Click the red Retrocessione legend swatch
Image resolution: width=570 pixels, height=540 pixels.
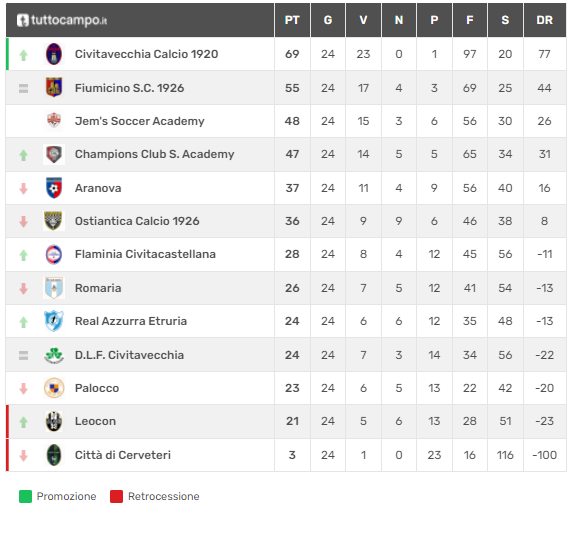tap(116, 496)
